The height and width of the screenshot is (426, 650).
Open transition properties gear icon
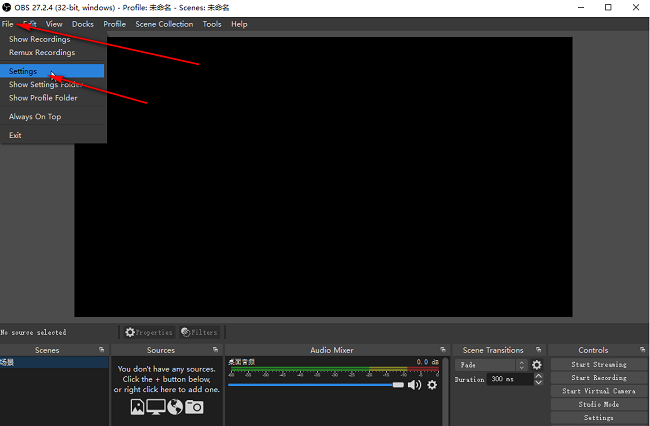(537, 365)
